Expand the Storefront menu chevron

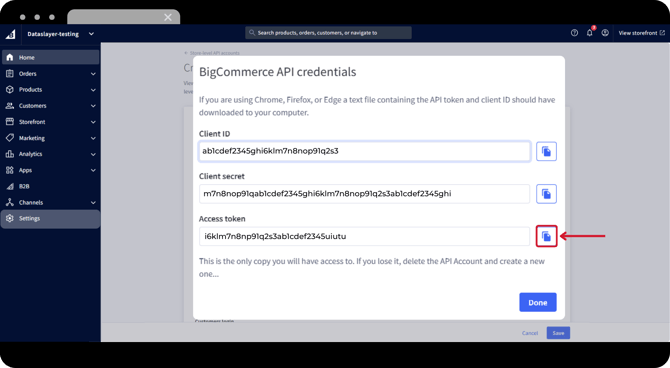click(x=93, y=122)
